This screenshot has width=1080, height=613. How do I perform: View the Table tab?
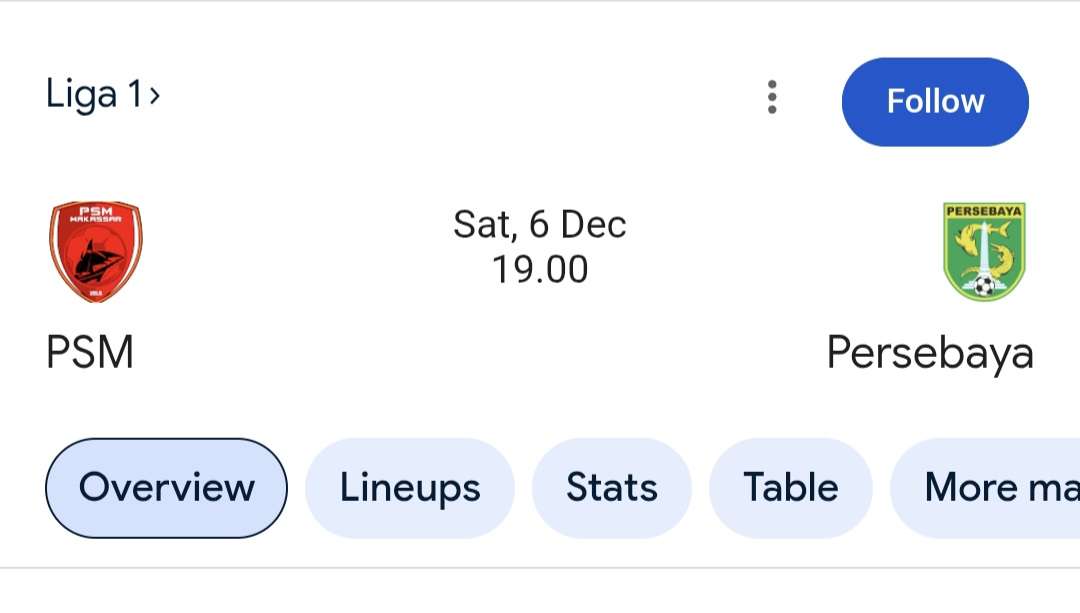tap(791, 488)
